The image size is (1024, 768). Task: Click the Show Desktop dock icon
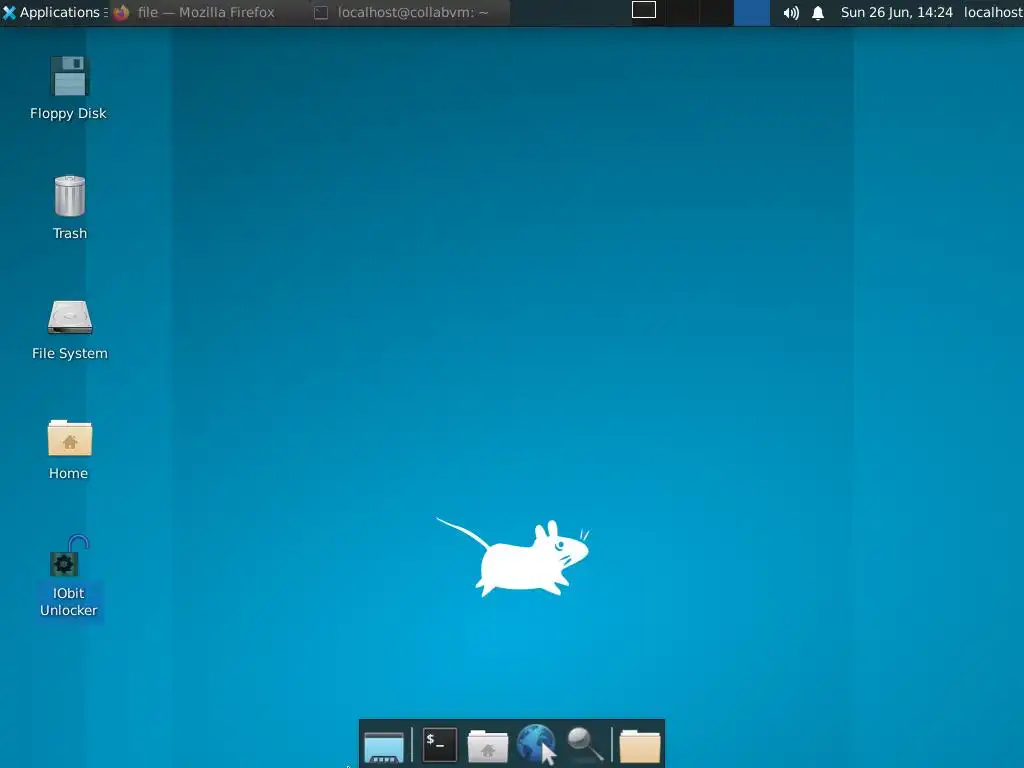tap(384, 746)
